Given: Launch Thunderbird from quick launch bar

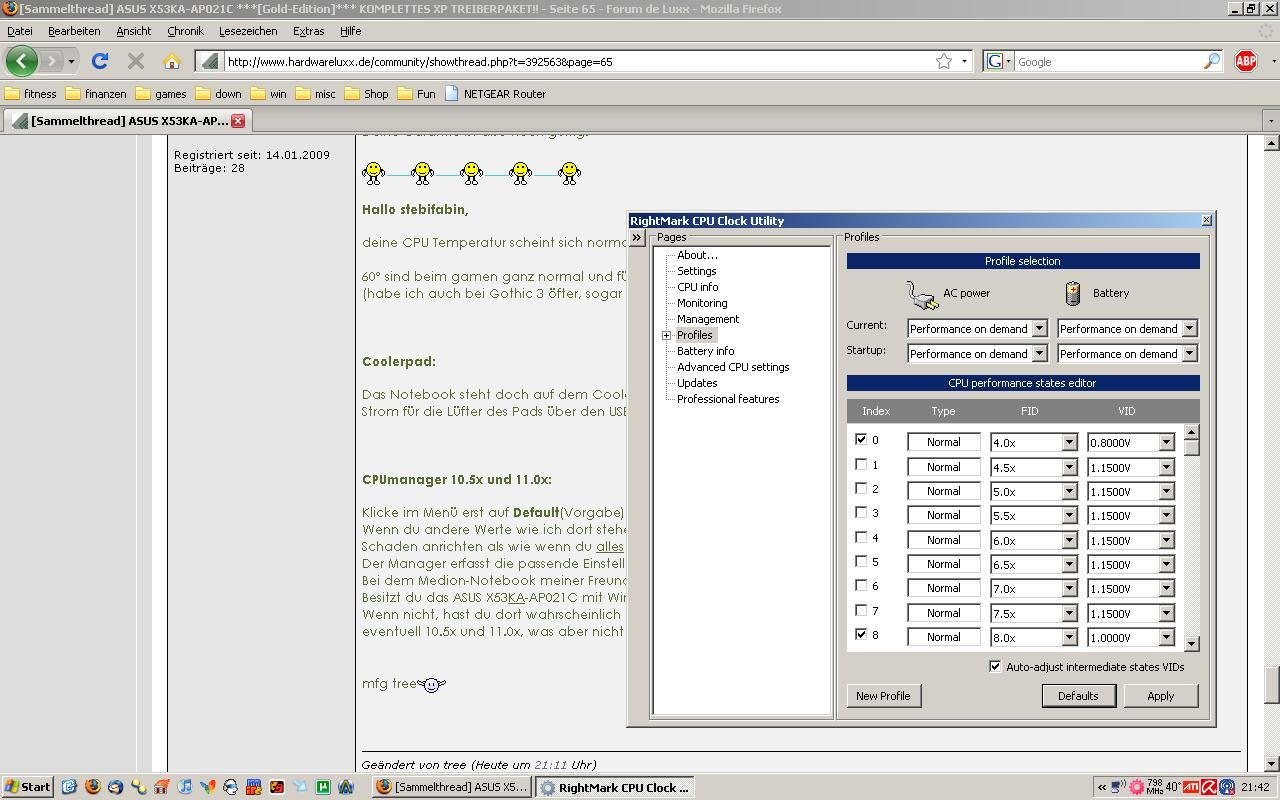Looking at the screenshot, I should pyautogui.click(x=116, y=787).
